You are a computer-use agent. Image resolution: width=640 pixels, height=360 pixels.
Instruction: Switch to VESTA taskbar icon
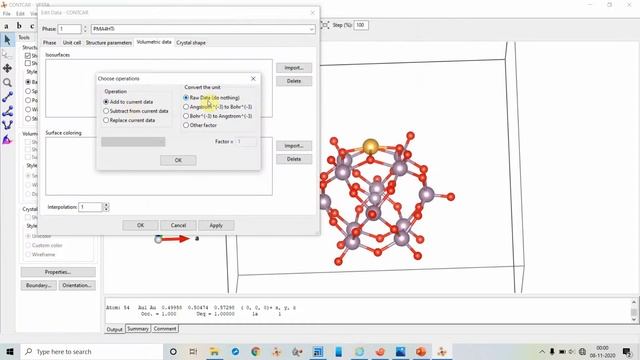coord(442,351)
